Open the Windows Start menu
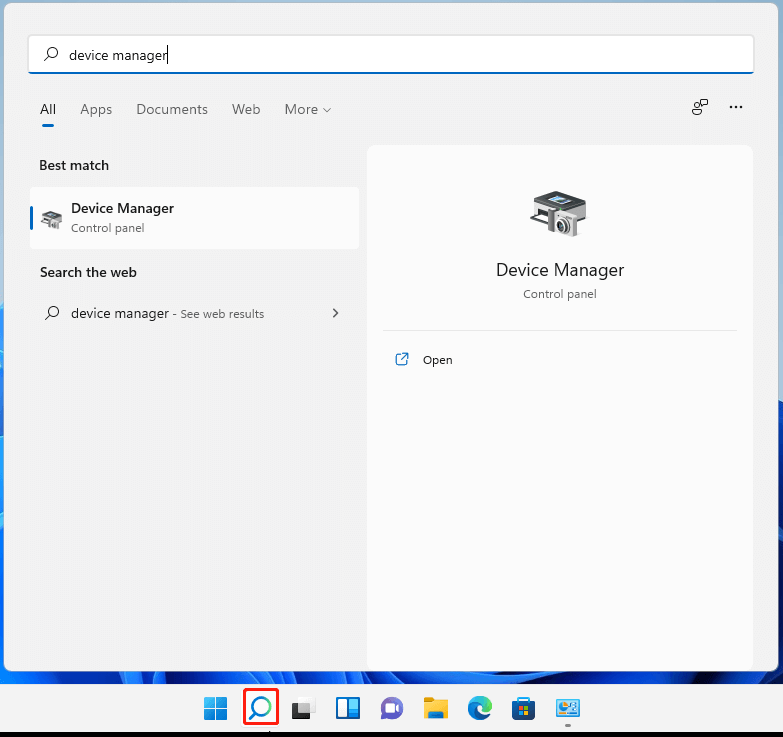Viewport: 783px width, 737px height. 215,709
